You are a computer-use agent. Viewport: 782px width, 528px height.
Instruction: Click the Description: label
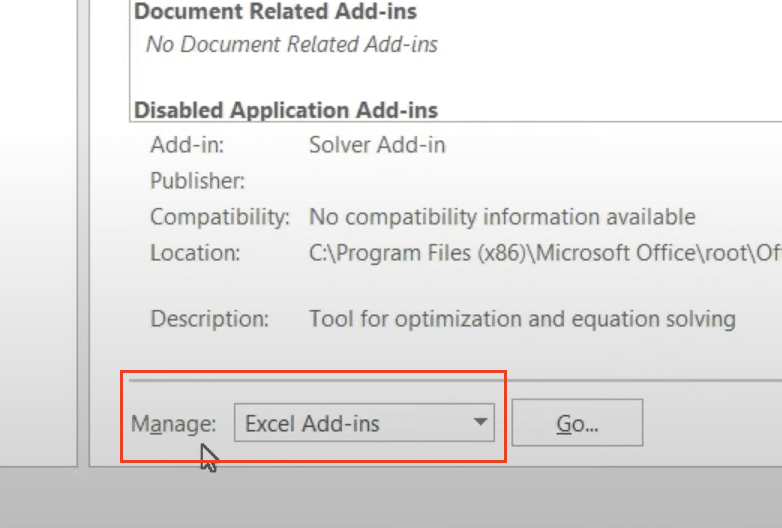[209, 319]
